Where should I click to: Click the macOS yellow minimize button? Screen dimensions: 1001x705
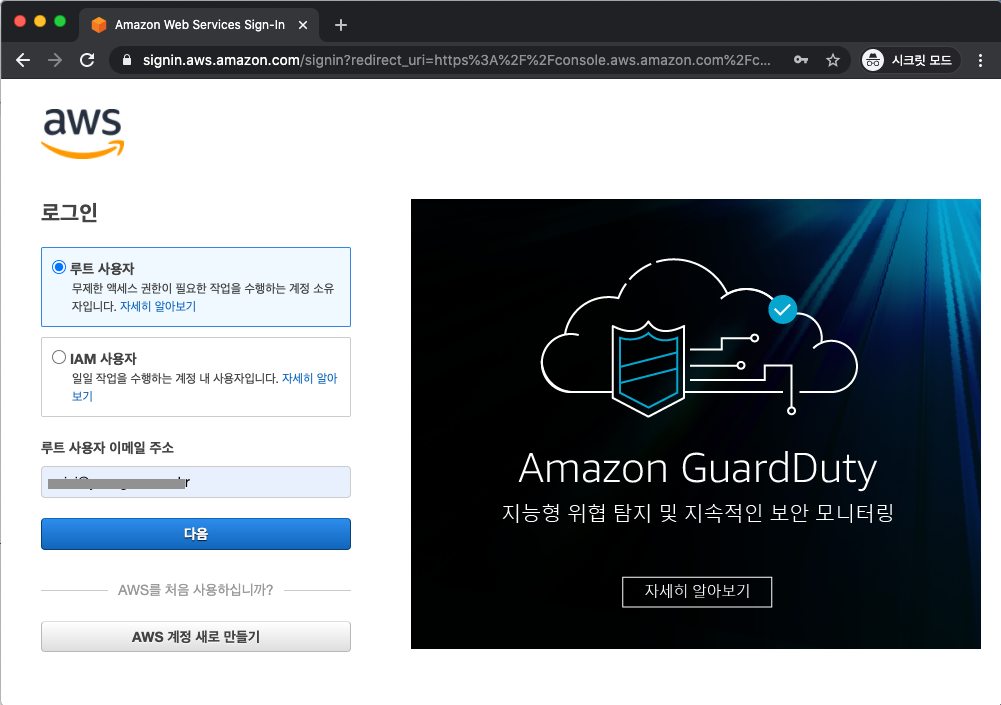pyautogui.click(x=40, y=21)
